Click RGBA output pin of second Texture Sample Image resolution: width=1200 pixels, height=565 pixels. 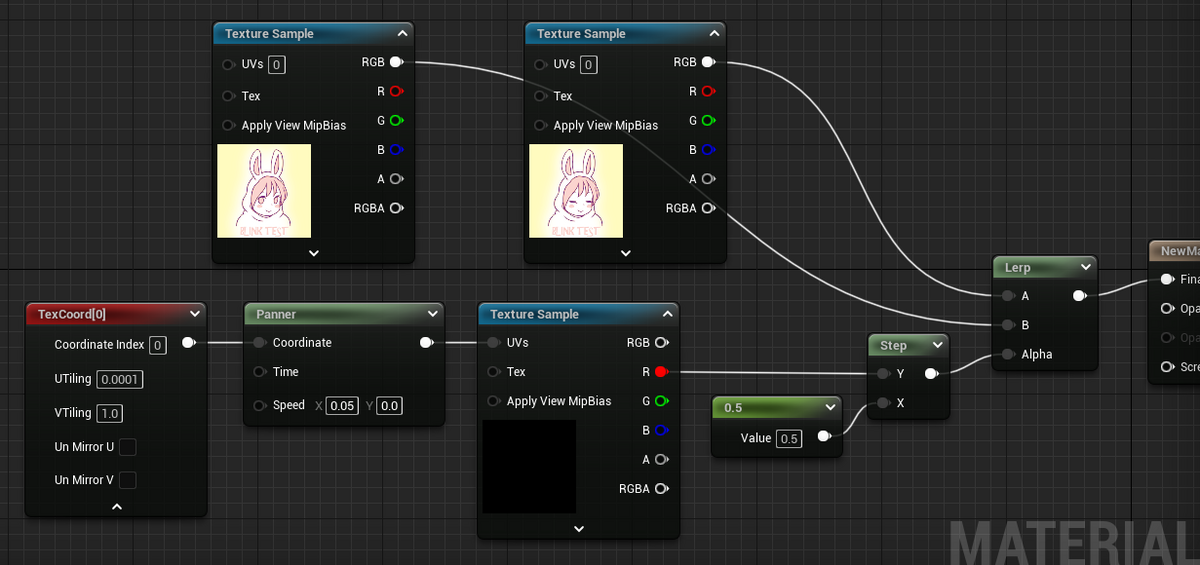coord(708,208)
